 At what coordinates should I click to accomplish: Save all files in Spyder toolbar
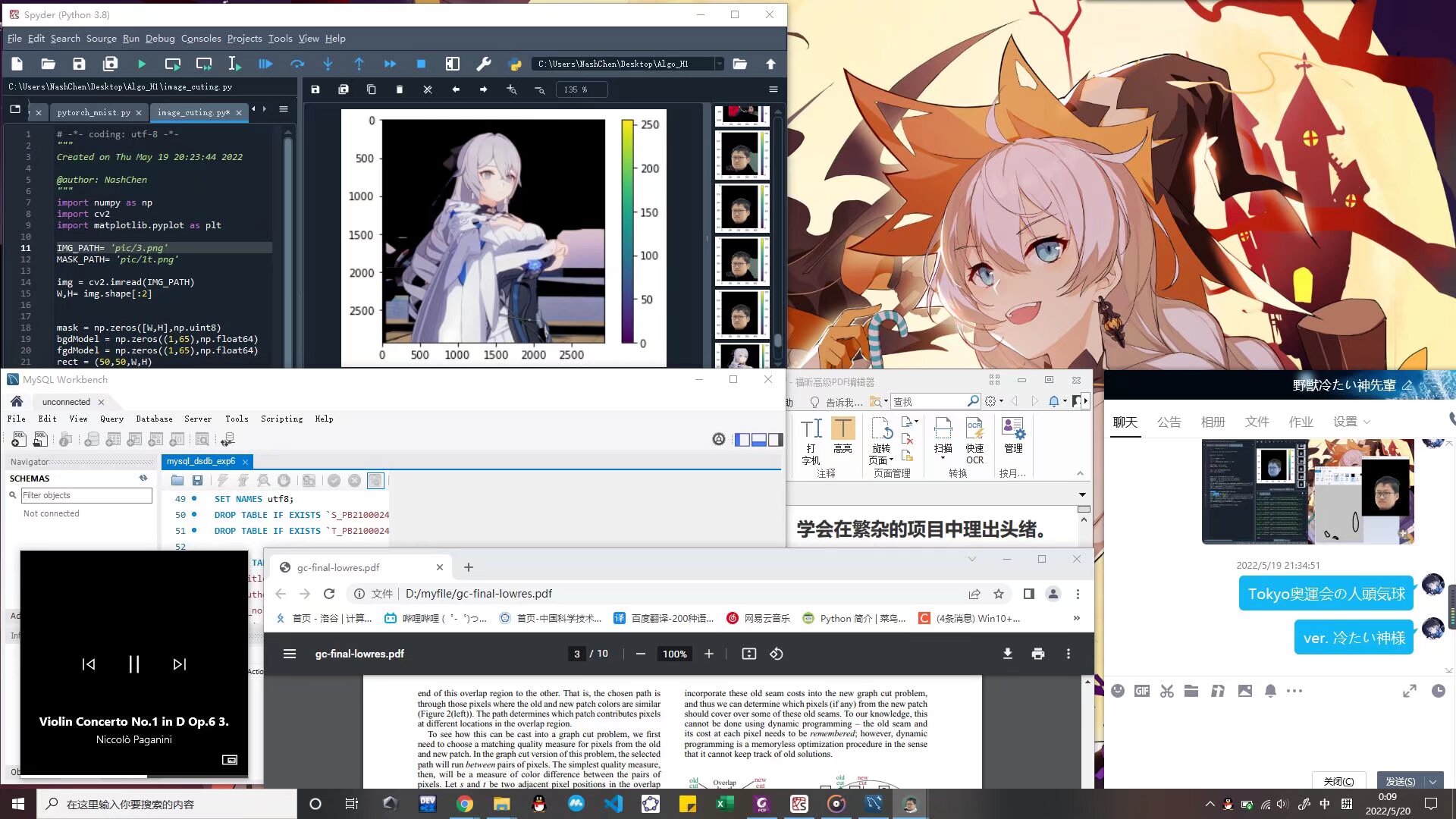(x=111, y=64)
